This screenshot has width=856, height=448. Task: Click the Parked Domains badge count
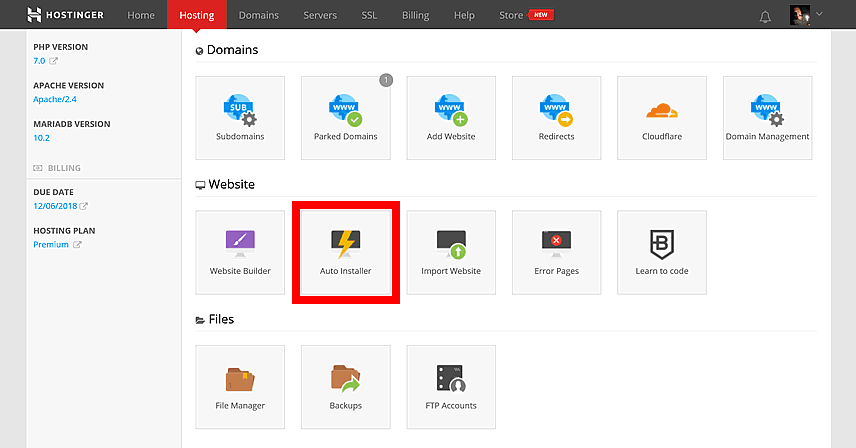[x=386, y=80]
